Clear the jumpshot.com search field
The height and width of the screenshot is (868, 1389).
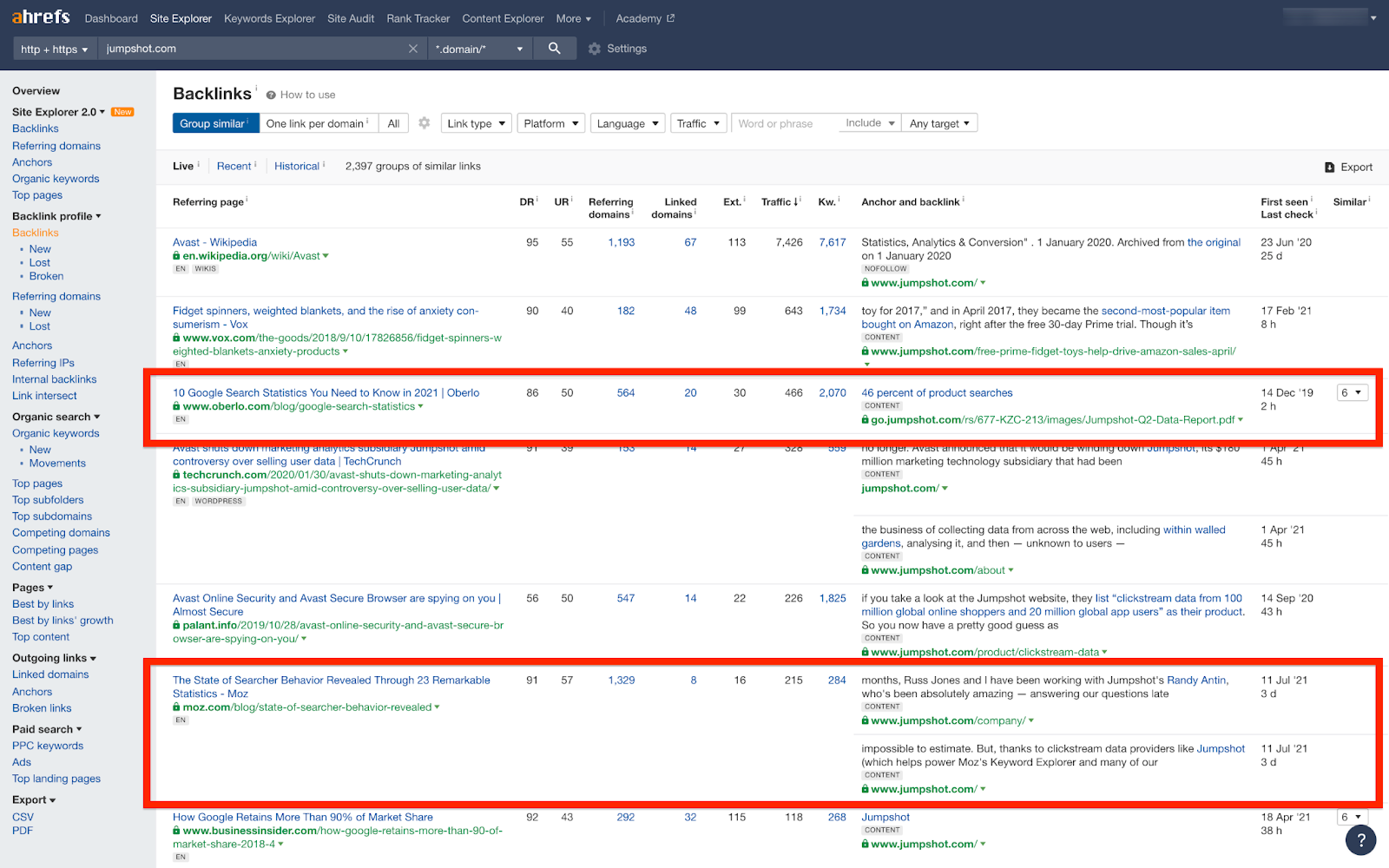click(x=413, y=49)
